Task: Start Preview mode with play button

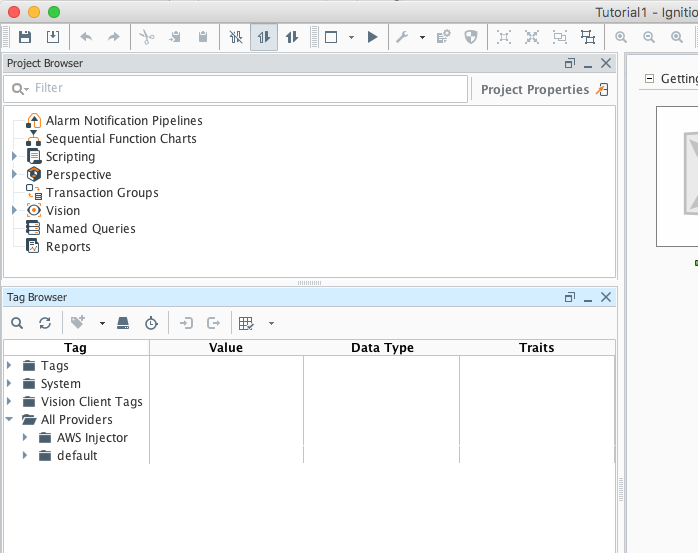Action: pos(372,37)
